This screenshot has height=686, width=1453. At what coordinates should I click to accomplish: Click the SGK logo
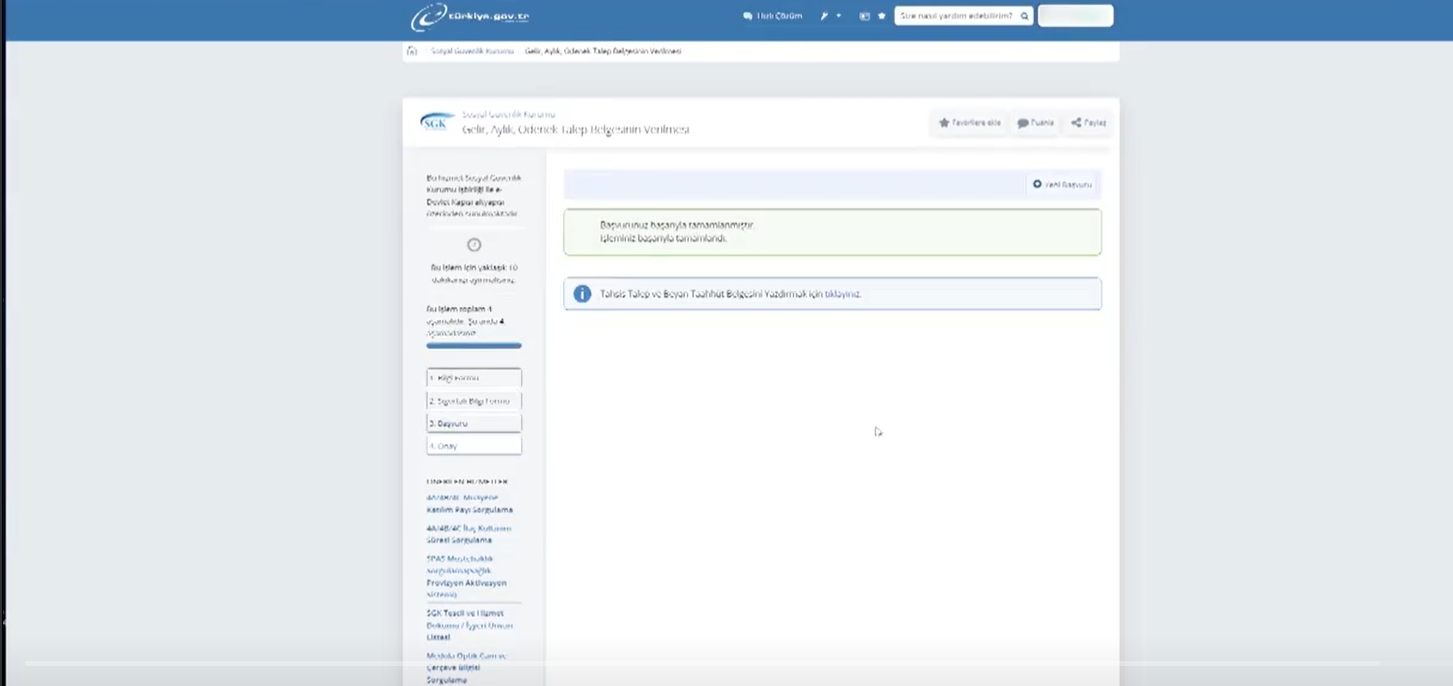[436, 122]
